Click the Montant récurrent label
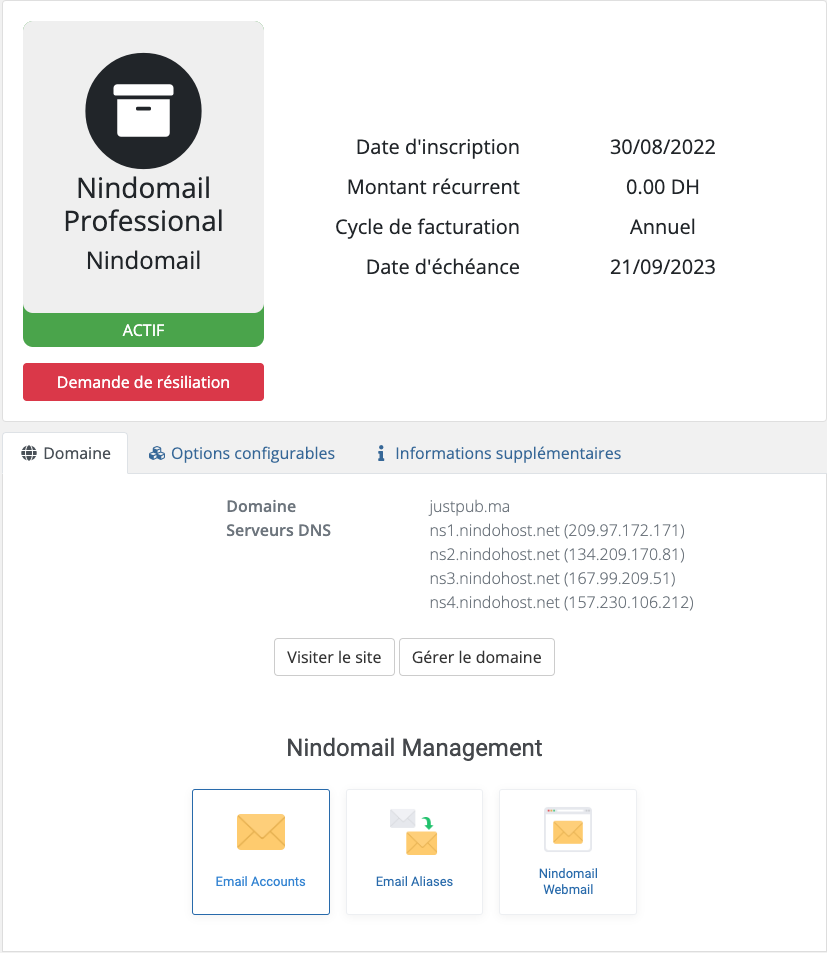 (x=433, y=187)
